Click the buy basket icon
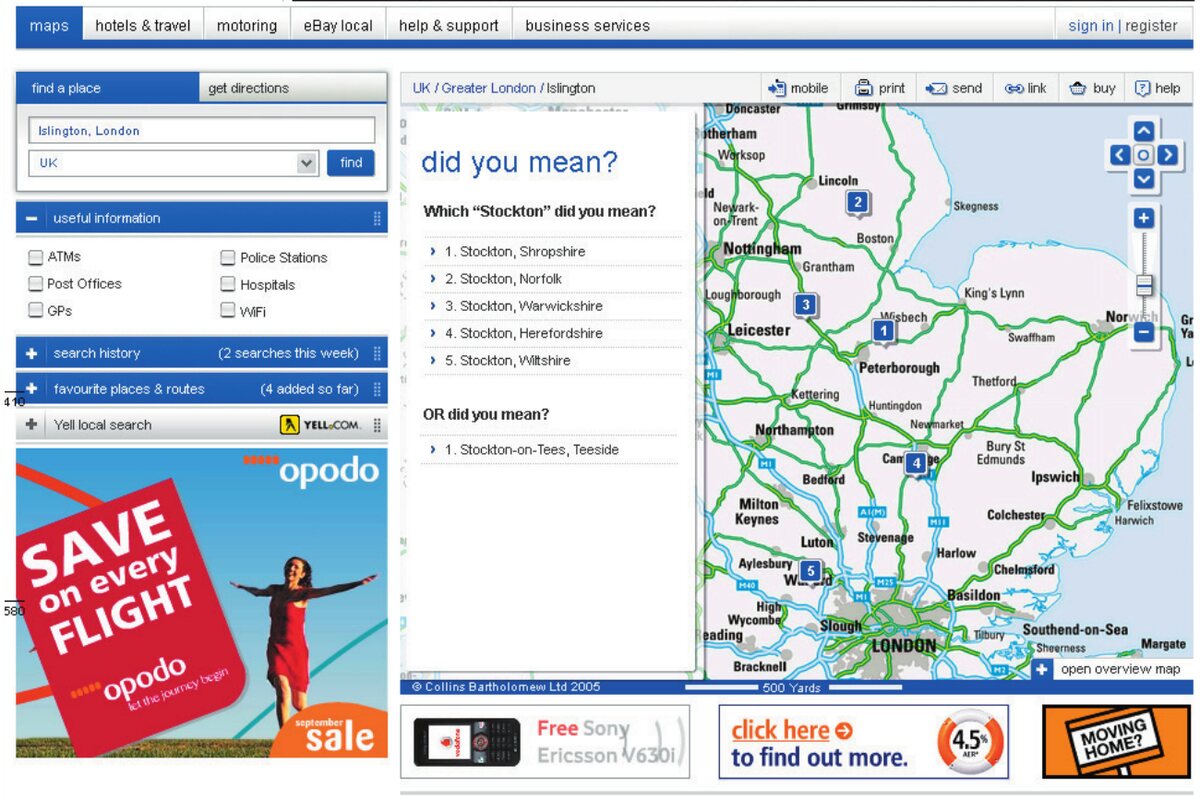 1078,88
